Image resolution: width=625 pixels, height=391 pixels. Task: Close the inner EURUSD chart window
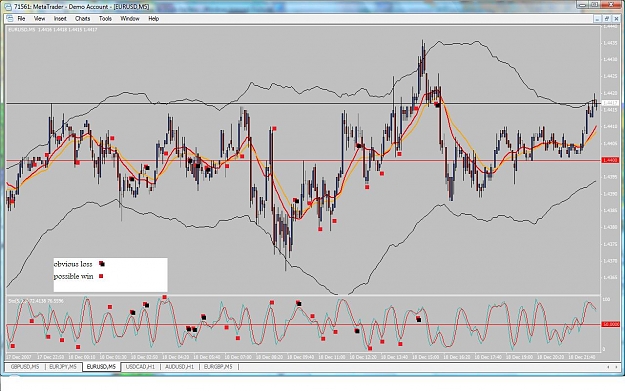pyautogui.click(x=616, y=19)
